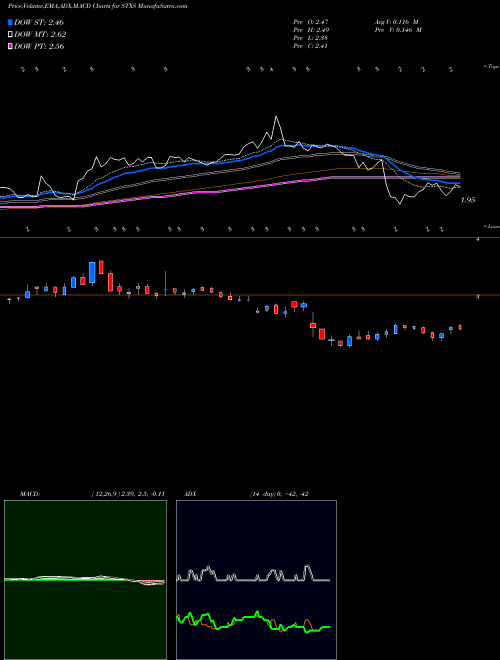Click the 'Pre C: 2.41' value
The width and height of the screenshot is (500, 660).
[x=311, y=46]
